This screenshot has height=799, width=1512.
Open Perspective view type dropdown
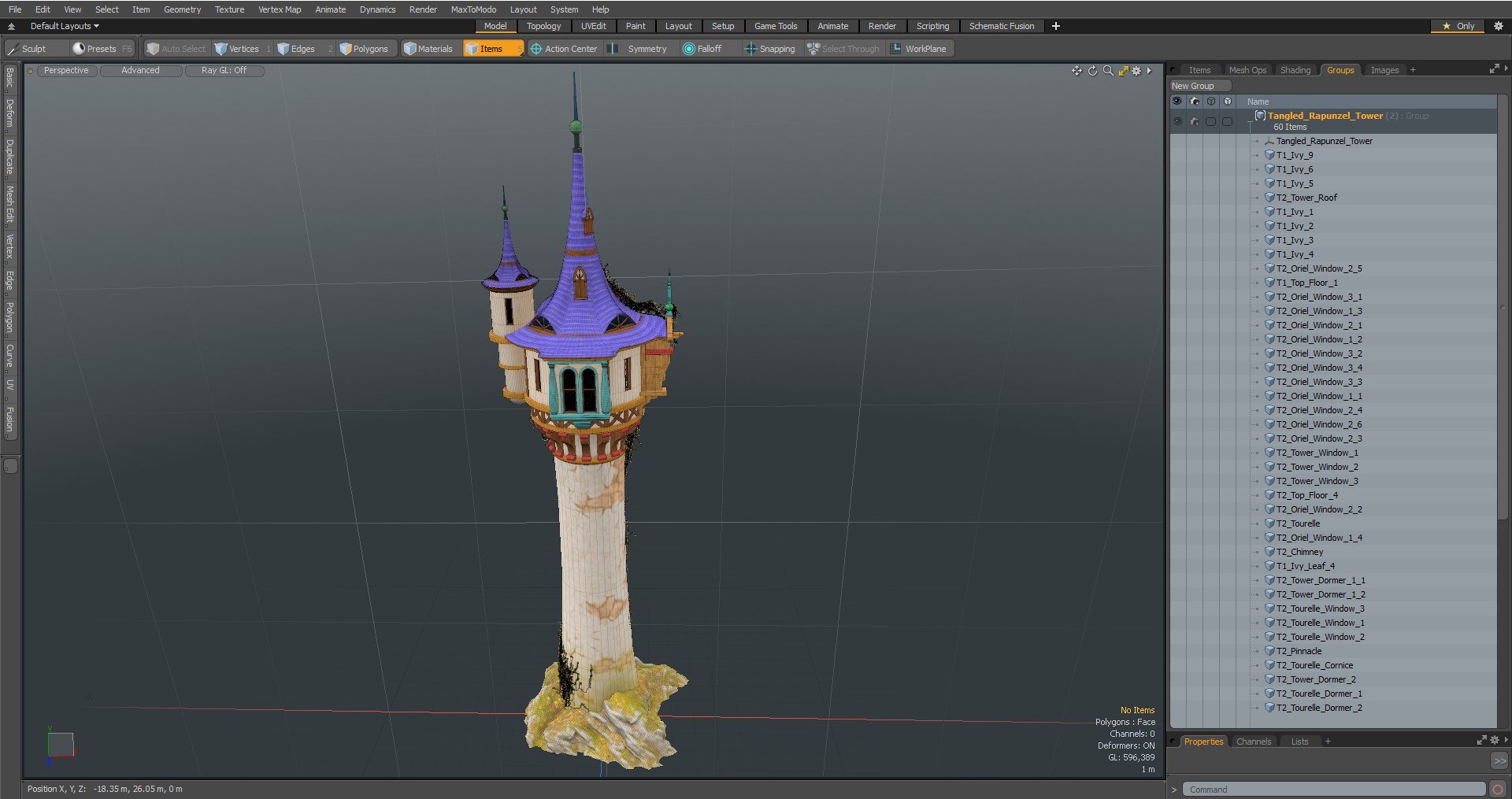(x=66, y=70)
